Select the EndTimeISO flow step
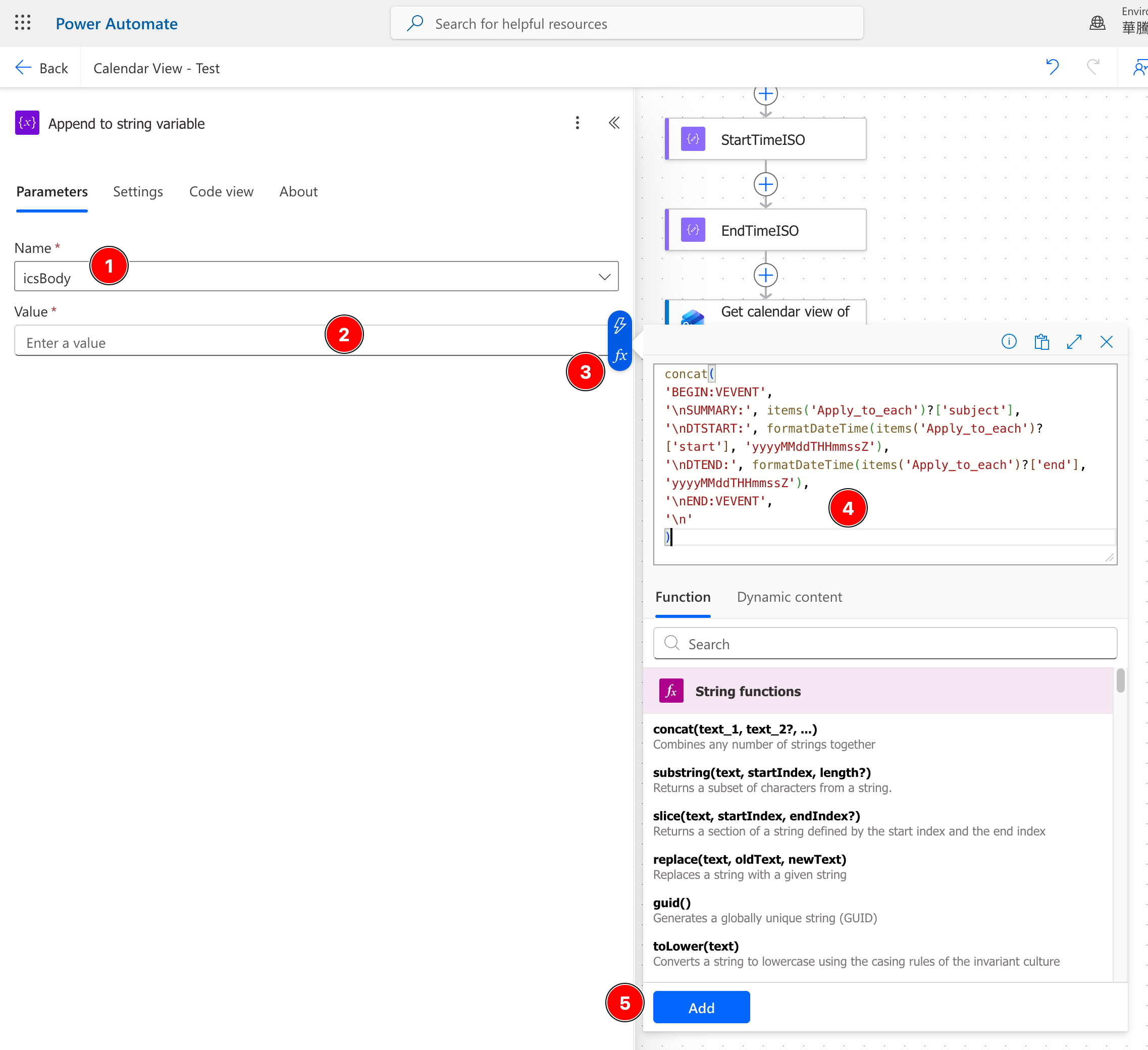The width and height of the screenshot is (1148, 1050). 766,230
